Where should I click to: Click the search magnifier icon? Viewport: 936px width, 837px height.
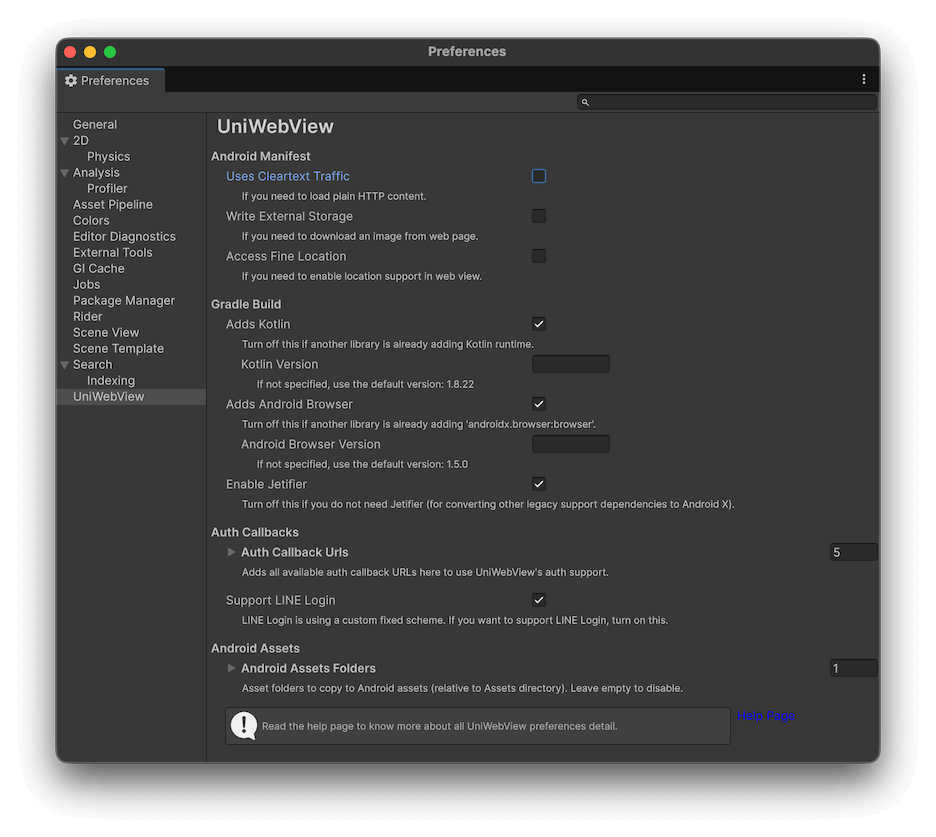tap(586, 102)
